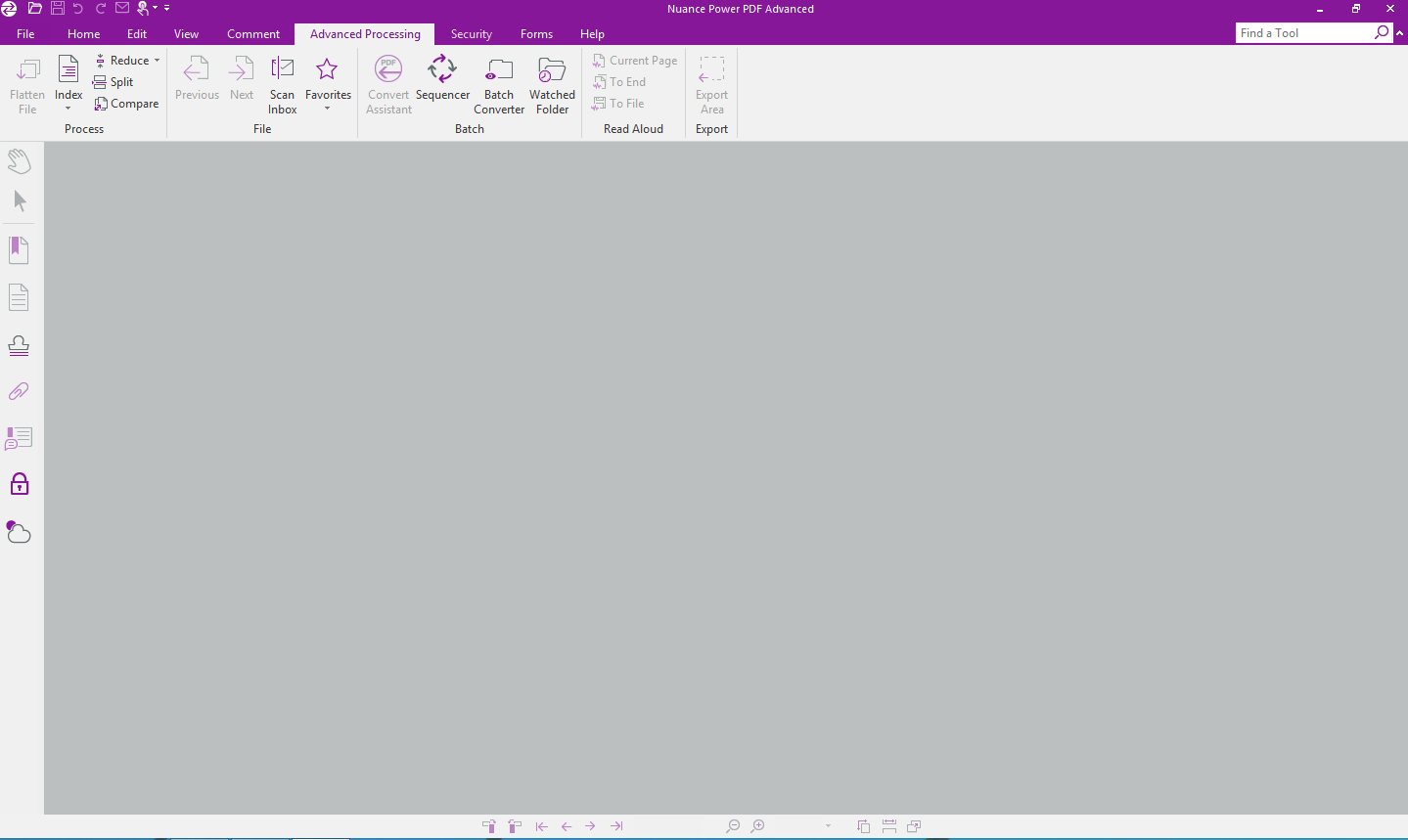Select the arrow Select tool in the sidebar
The height and width of the screenshot is (840, 1408).
click(20, 201)
